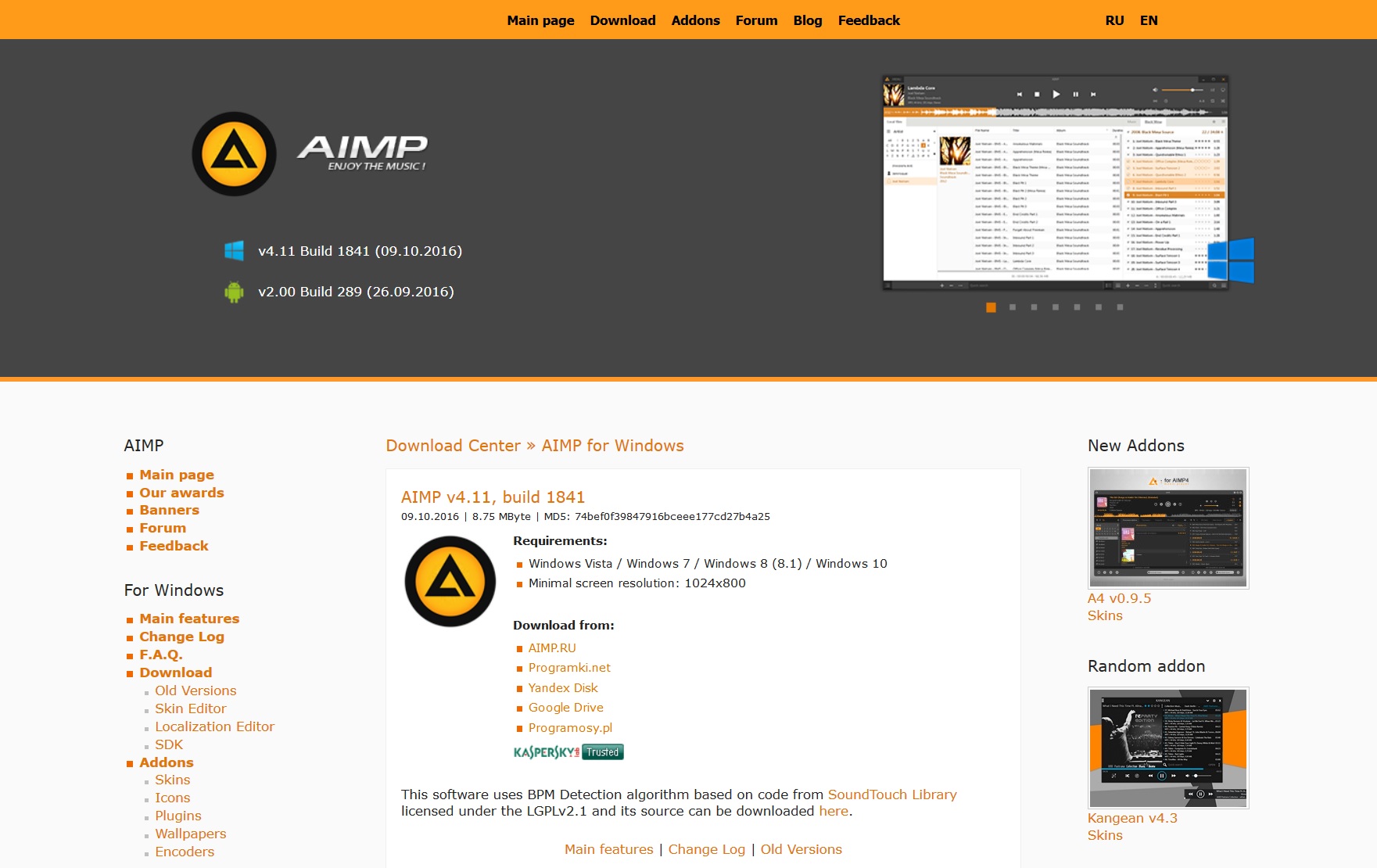Open Main page in the AIMP sidebar
The height and width of the screenshot is (868, 1377).
[x=177, y=475]
